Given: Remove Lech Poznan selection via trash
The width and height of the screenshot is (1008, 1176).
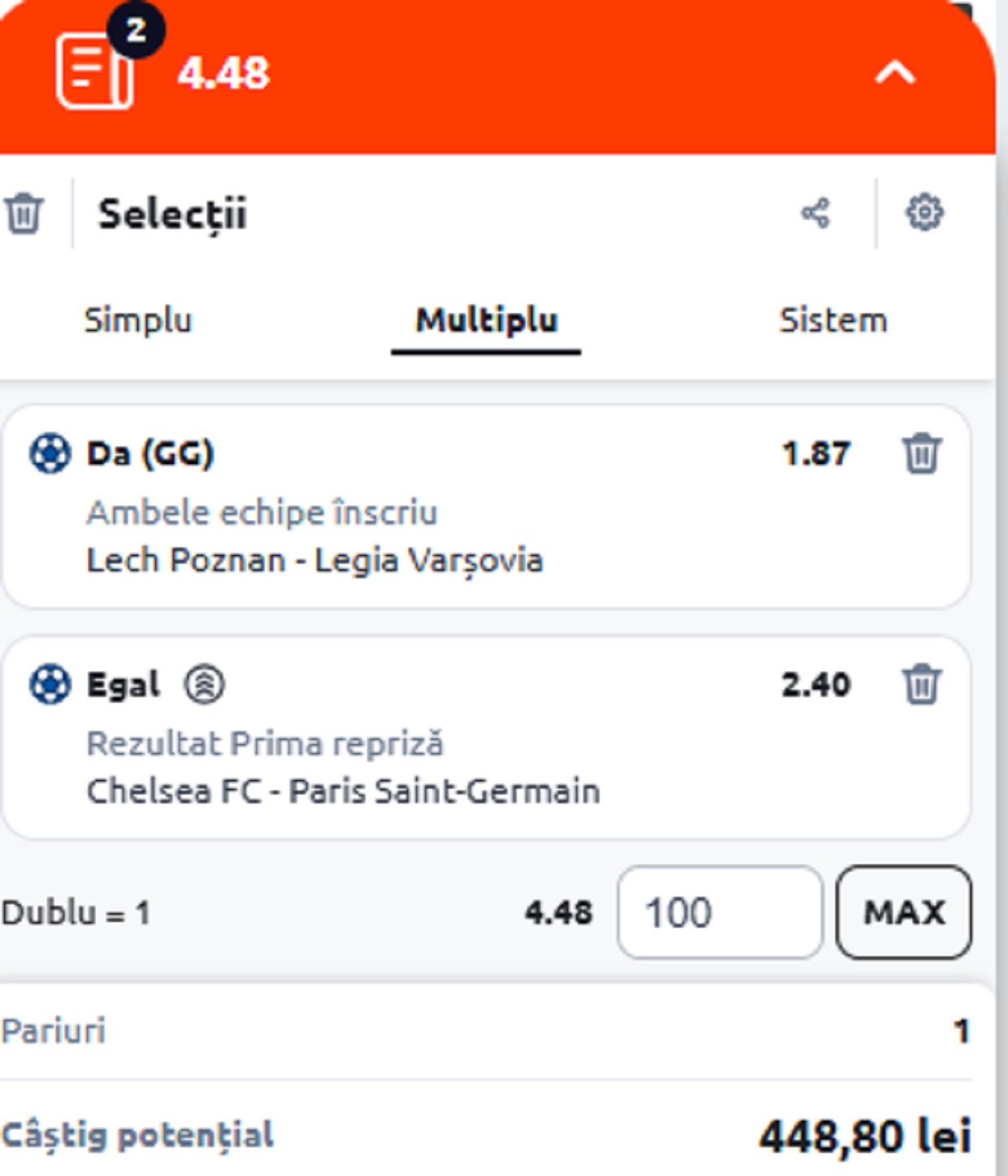Looking at the screenshot, I should coord(921,453).
